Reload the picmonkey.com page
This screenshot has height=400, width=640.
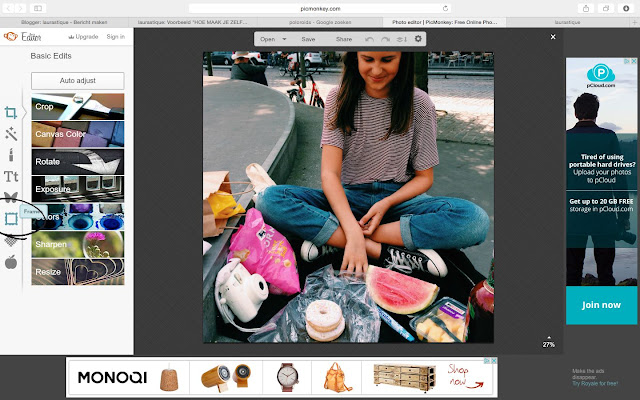tap(445, 8)
